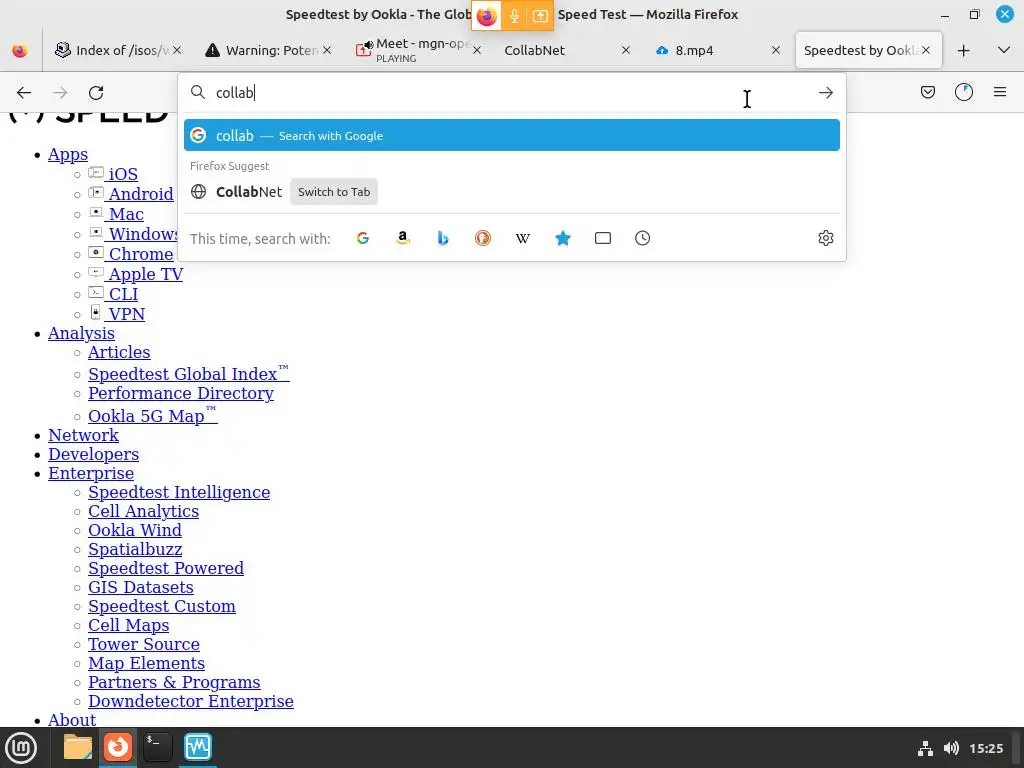Viewport: 1024px width, 768px height.
Task: Click microphone sharing indicator icon
Action: (x=514, y=16)
